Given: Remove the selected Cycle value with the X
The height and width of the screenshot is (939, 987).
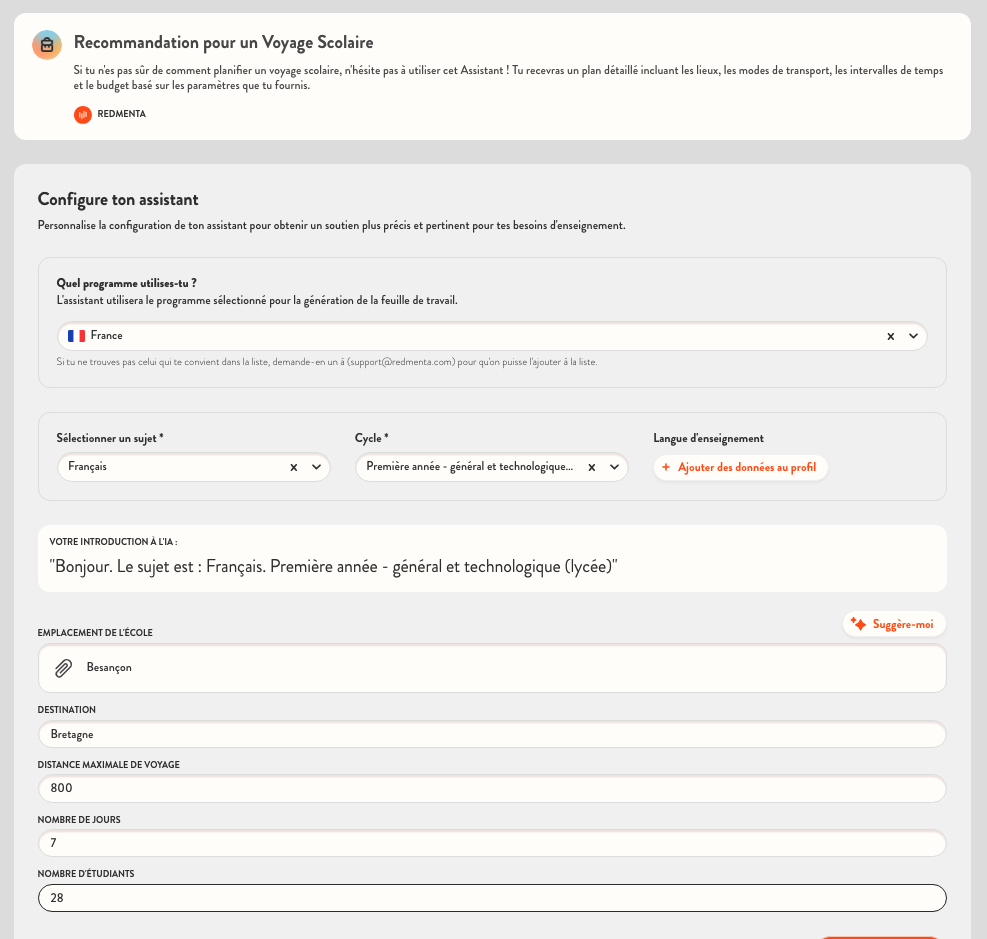Looking at the screenshot, I should coord(591,467).
